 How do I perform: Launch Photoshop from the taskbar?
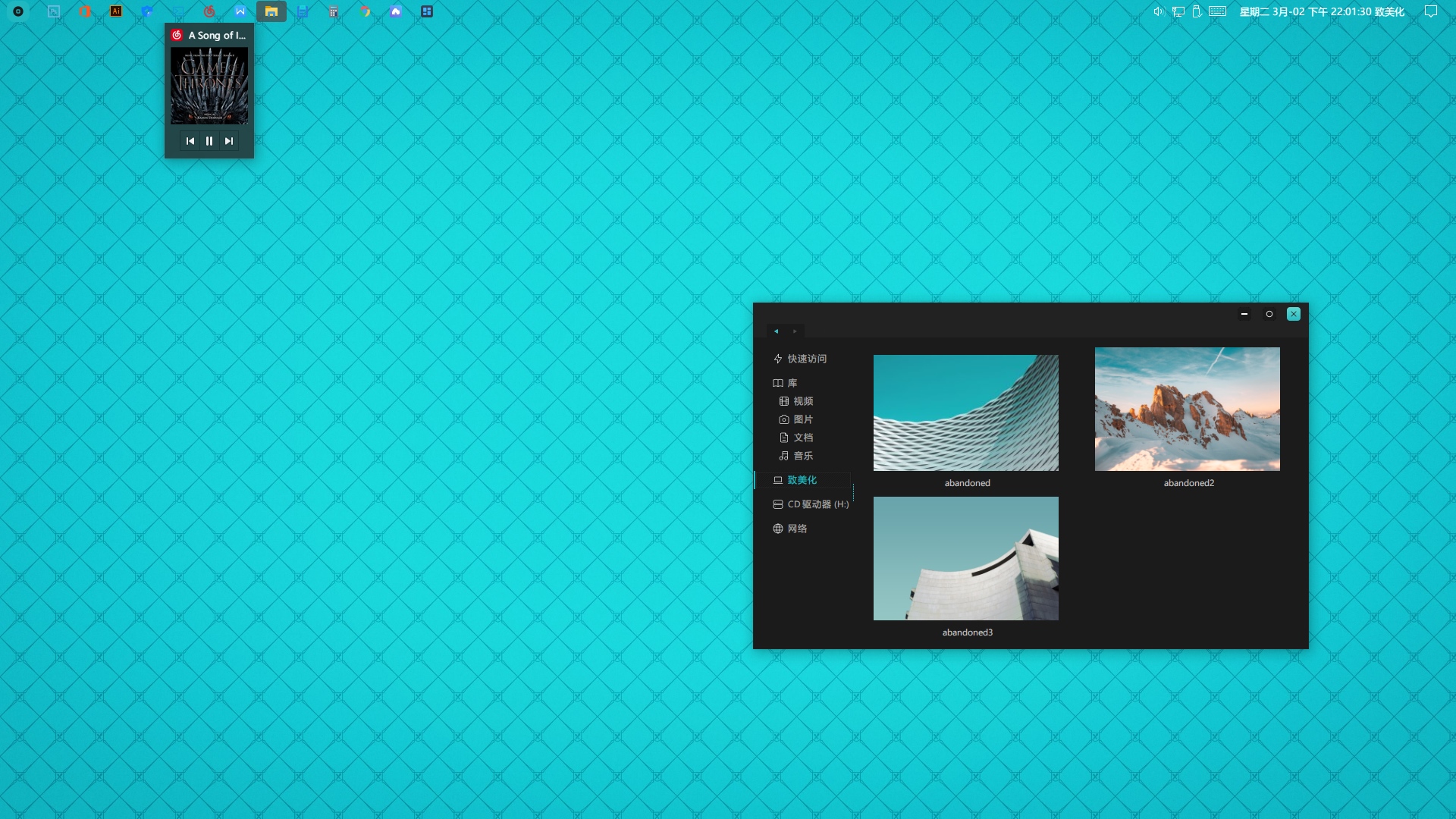coord(54,11)
